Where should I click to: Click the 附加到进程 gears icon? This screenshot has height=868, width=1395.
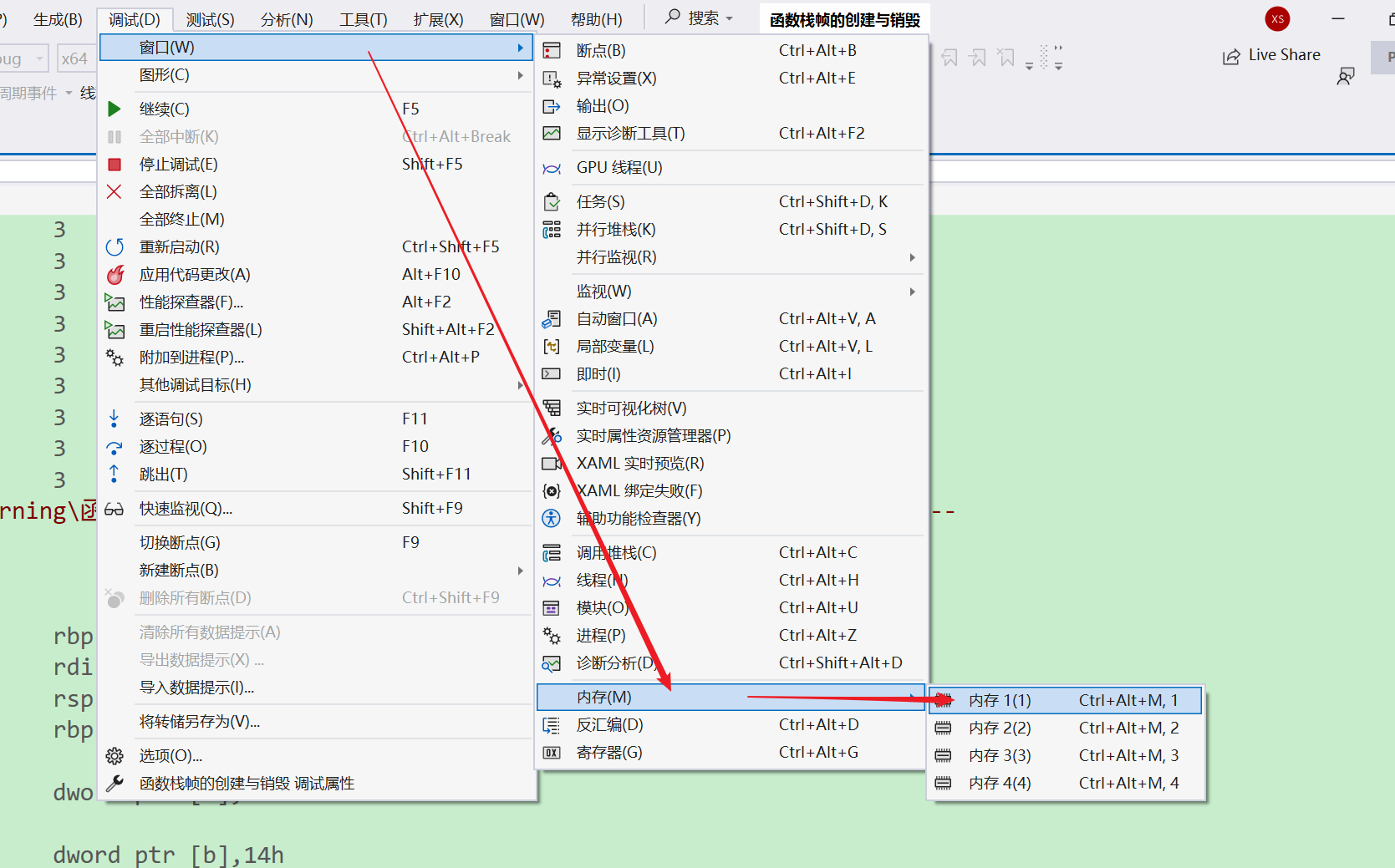pos(115,358)
